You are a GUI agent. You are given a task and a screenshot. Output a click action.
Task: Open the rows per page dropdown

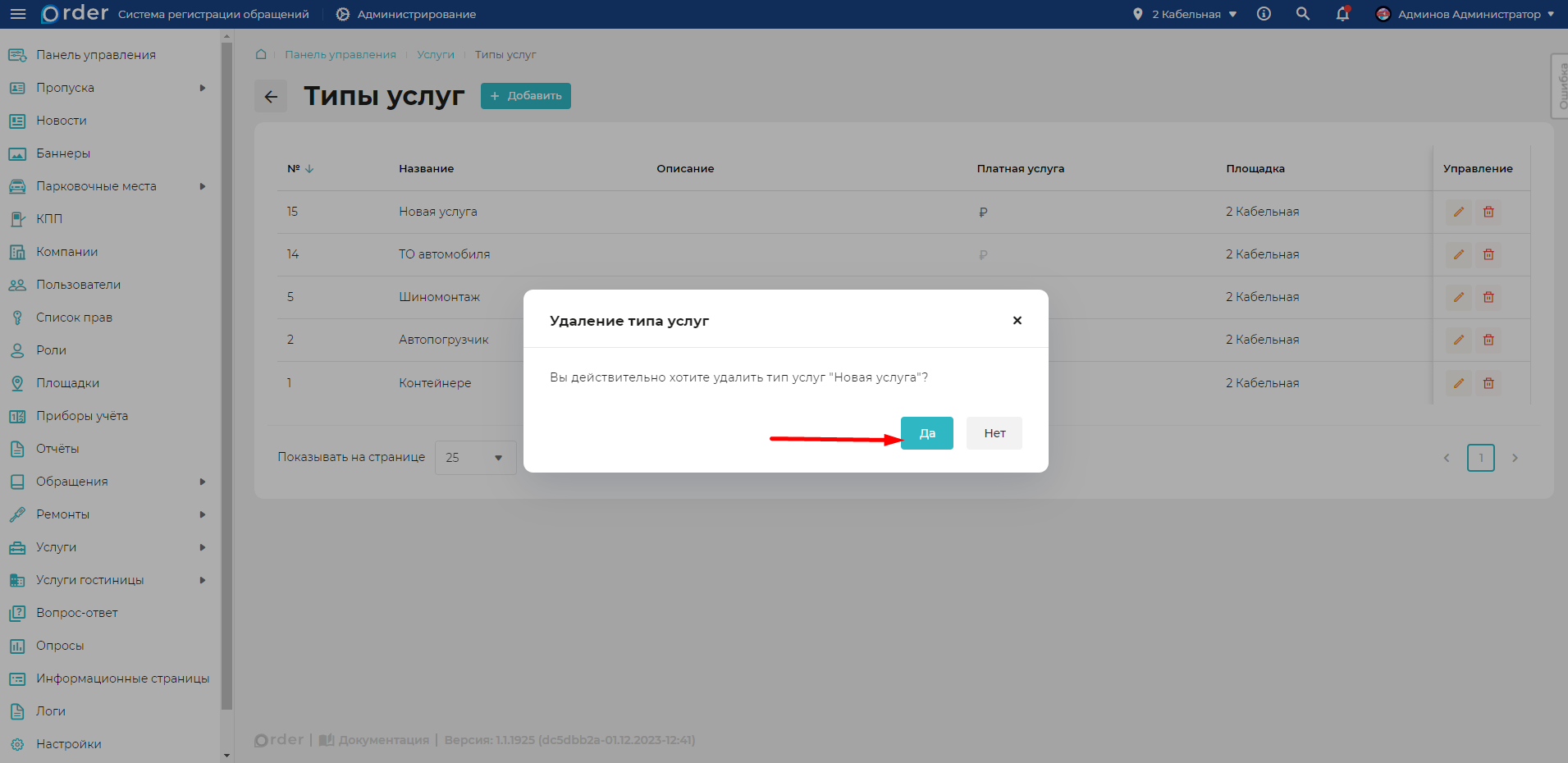(x=475, y=458)
